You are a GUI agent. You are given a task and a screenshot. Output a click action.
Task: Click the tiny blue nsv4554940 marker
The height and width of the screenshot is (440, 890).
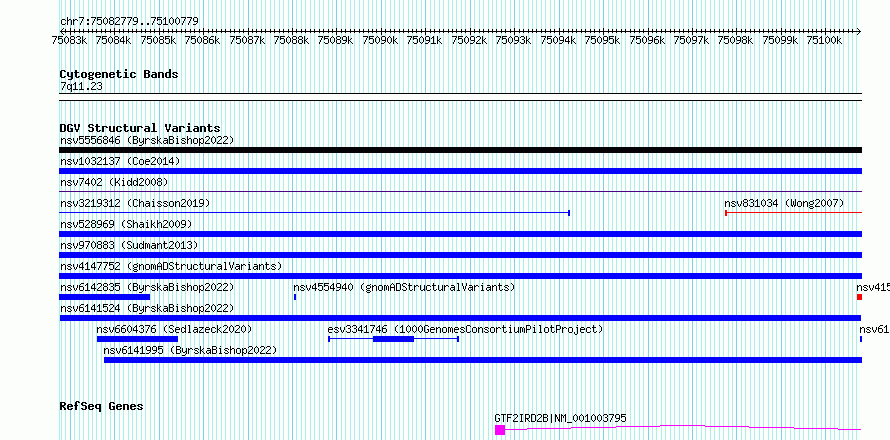click(295, 297)
